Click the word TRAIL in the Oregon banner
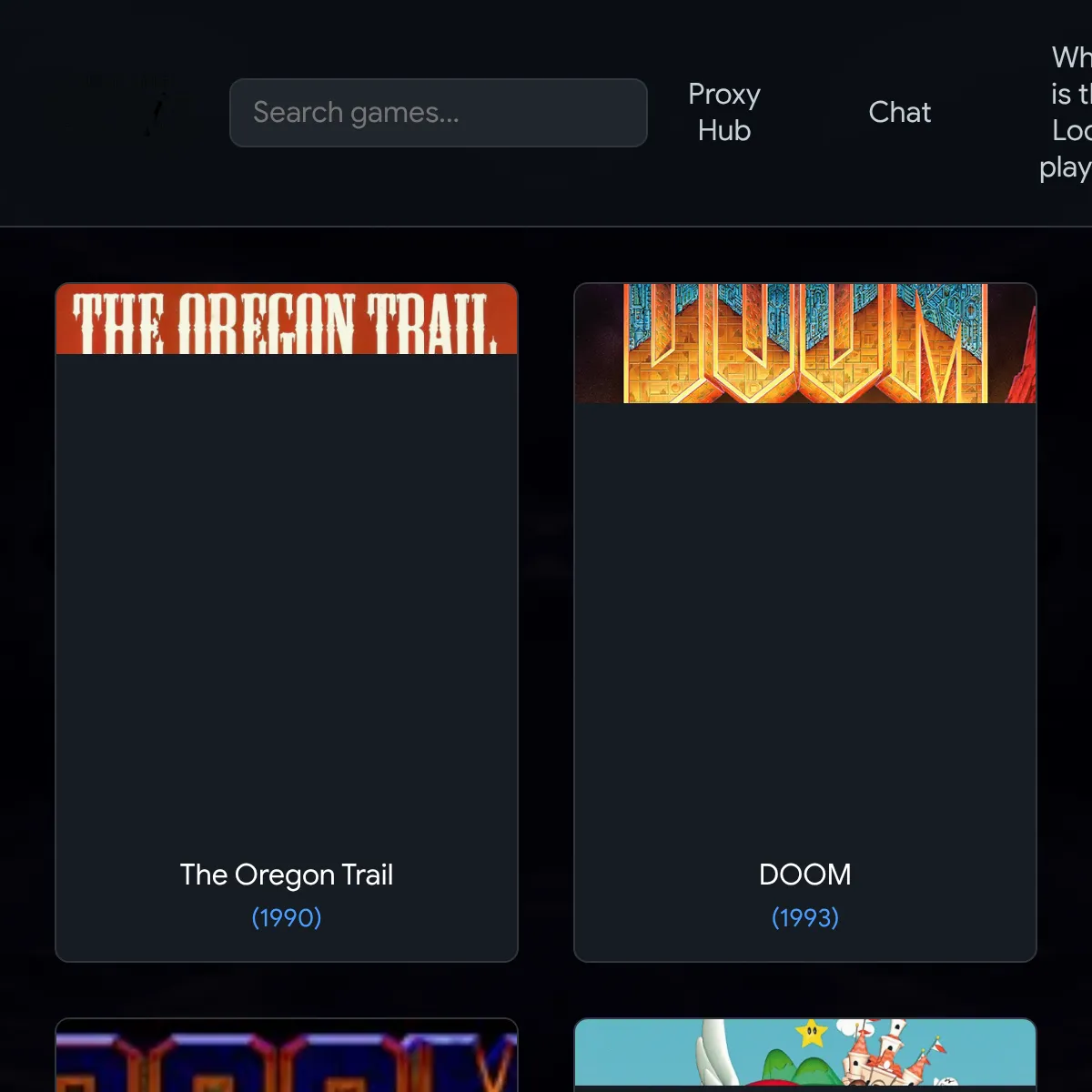1092x1092 pixels. click(x=430, y=324)
